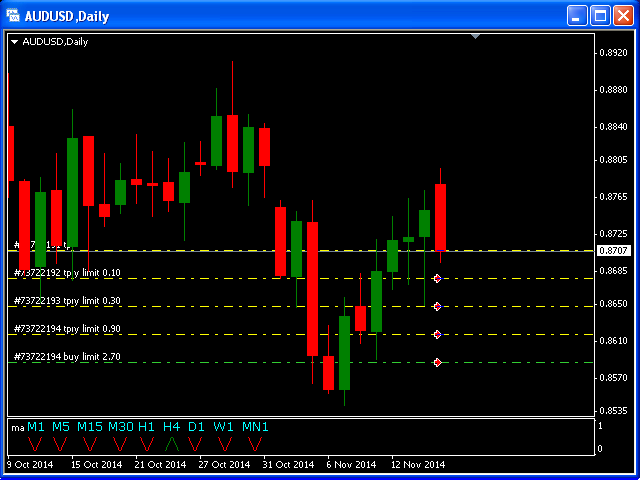This screenshot has height=480, width=640.
Task: Click the 0.8725 price axis label
Action: (613, 234)
